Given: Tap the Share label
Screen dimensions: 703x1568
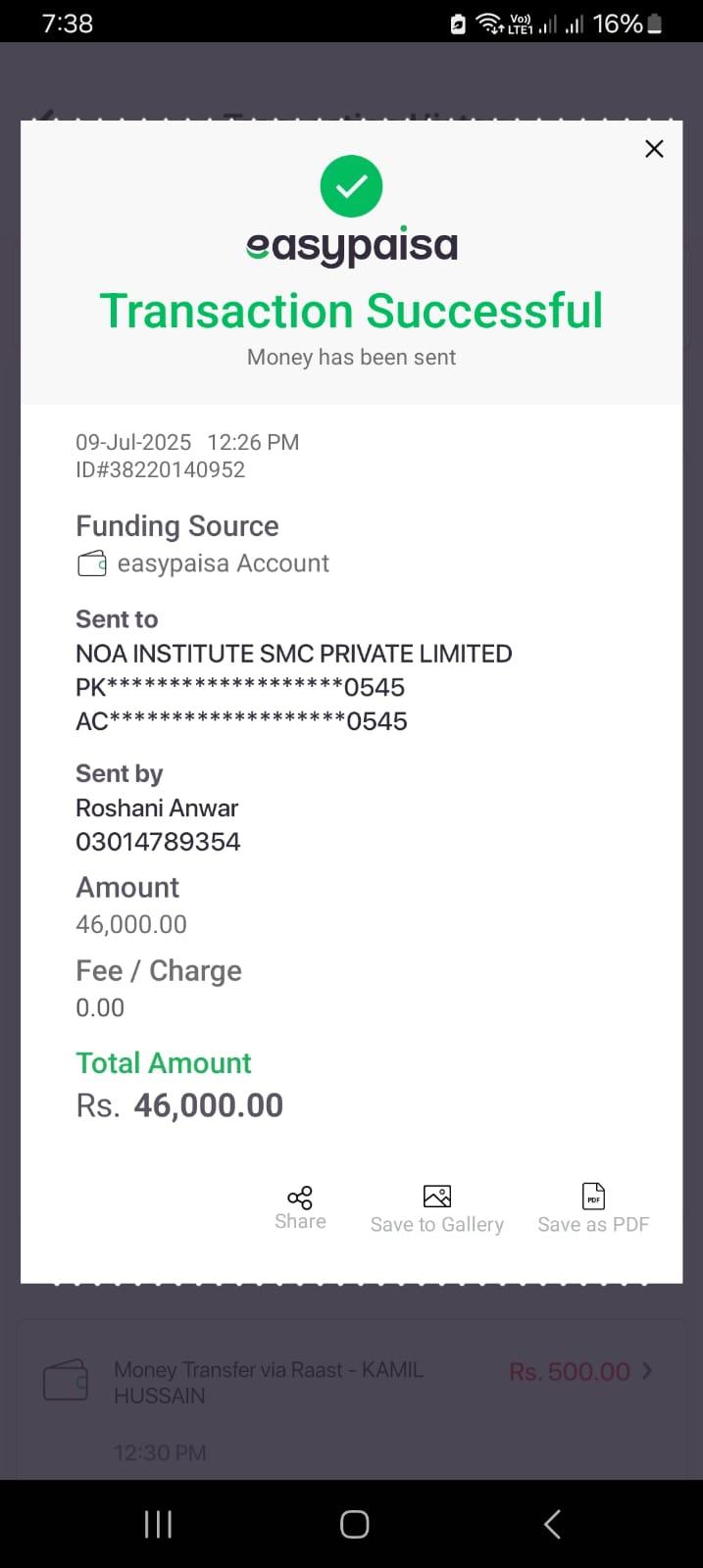Looking at the screenshot, I should [300, 1222].
